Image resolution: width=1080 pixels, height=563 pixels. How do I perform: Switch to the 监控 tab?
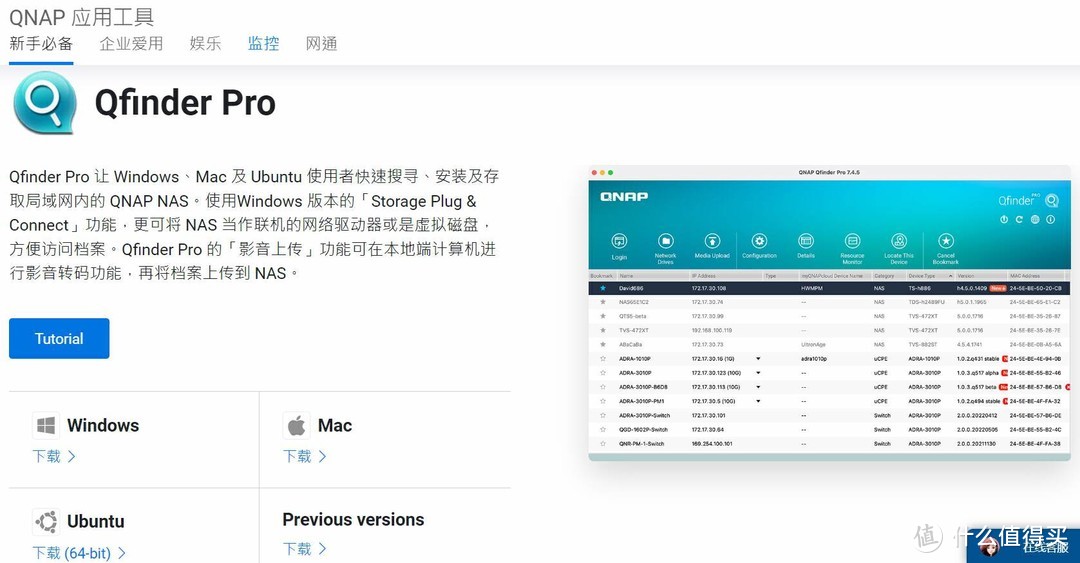tap(264, 43)
